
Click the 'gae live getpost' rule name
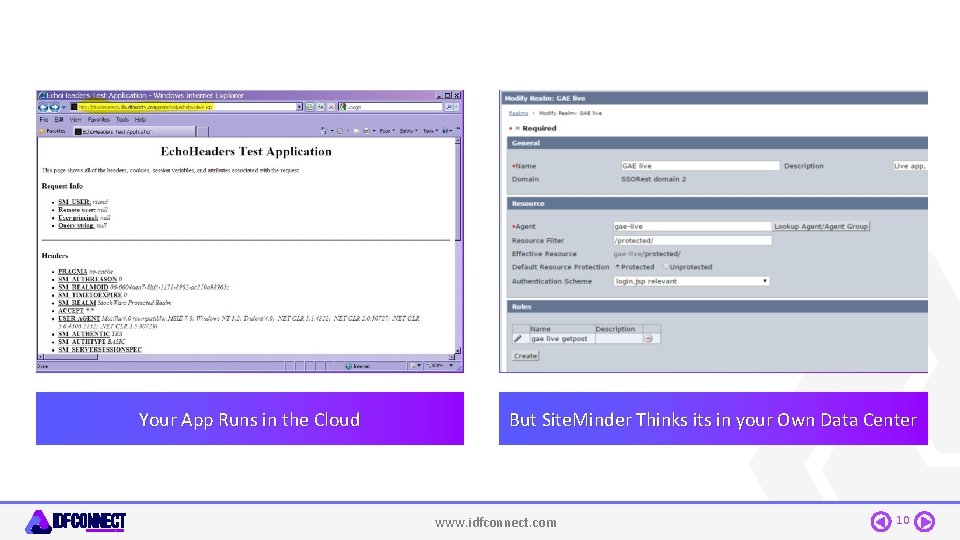(559, 339)
